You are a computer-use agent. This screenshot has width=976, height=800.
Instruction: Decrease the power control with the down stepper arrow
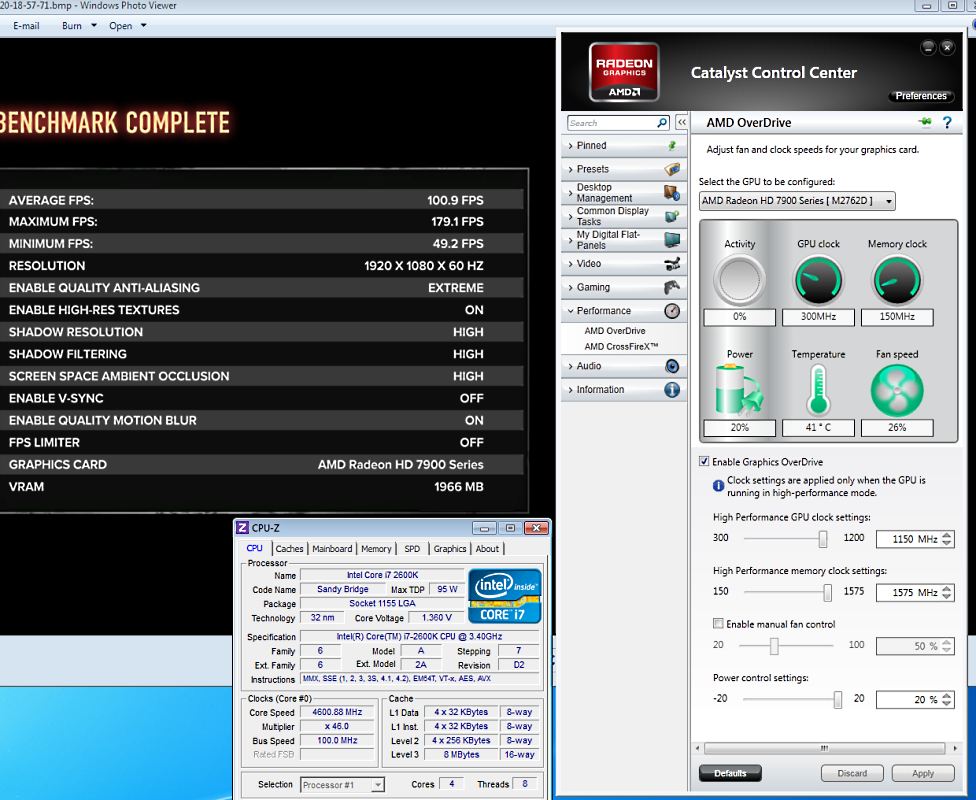point(947,704)
